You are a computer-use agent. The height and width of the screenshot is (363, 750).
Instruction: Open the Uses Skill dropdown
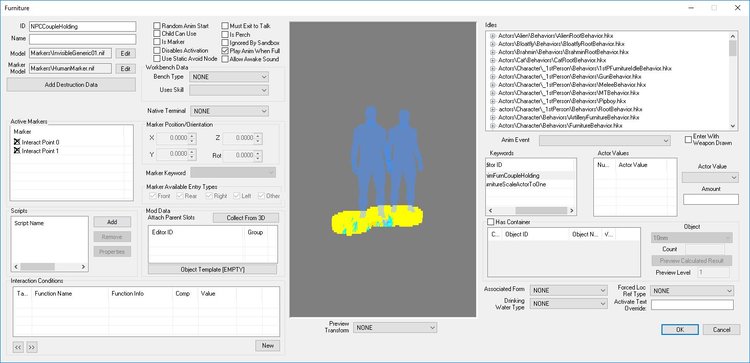[229, 90]
